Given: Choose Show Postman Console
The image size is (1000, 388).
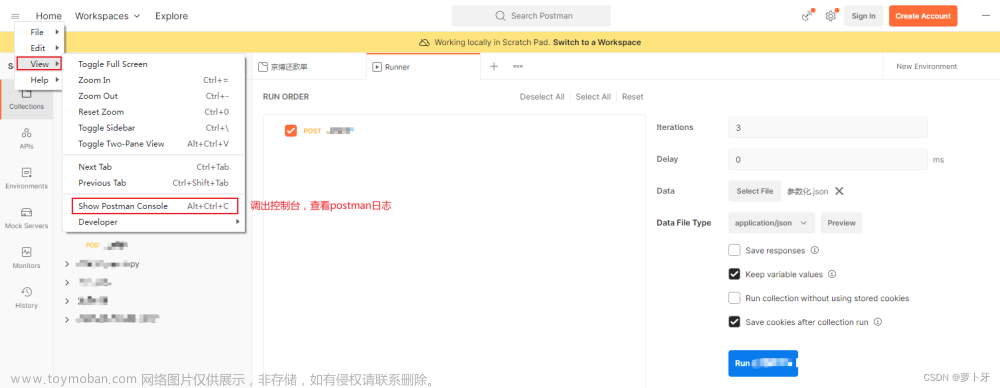Looking at the screenshot, I should click(x=154, y=206).
